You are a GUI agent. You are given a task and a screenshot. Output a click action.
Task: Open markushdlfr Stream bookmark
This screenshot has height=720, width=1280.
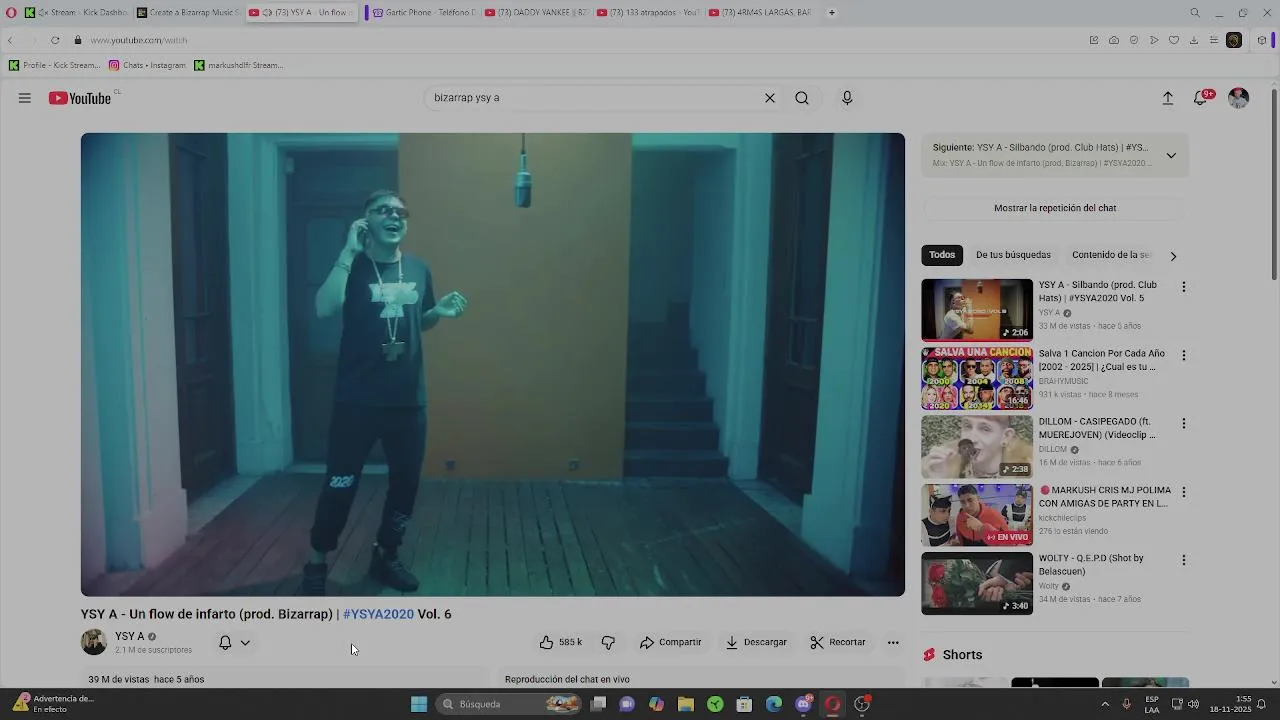(239, 65)
